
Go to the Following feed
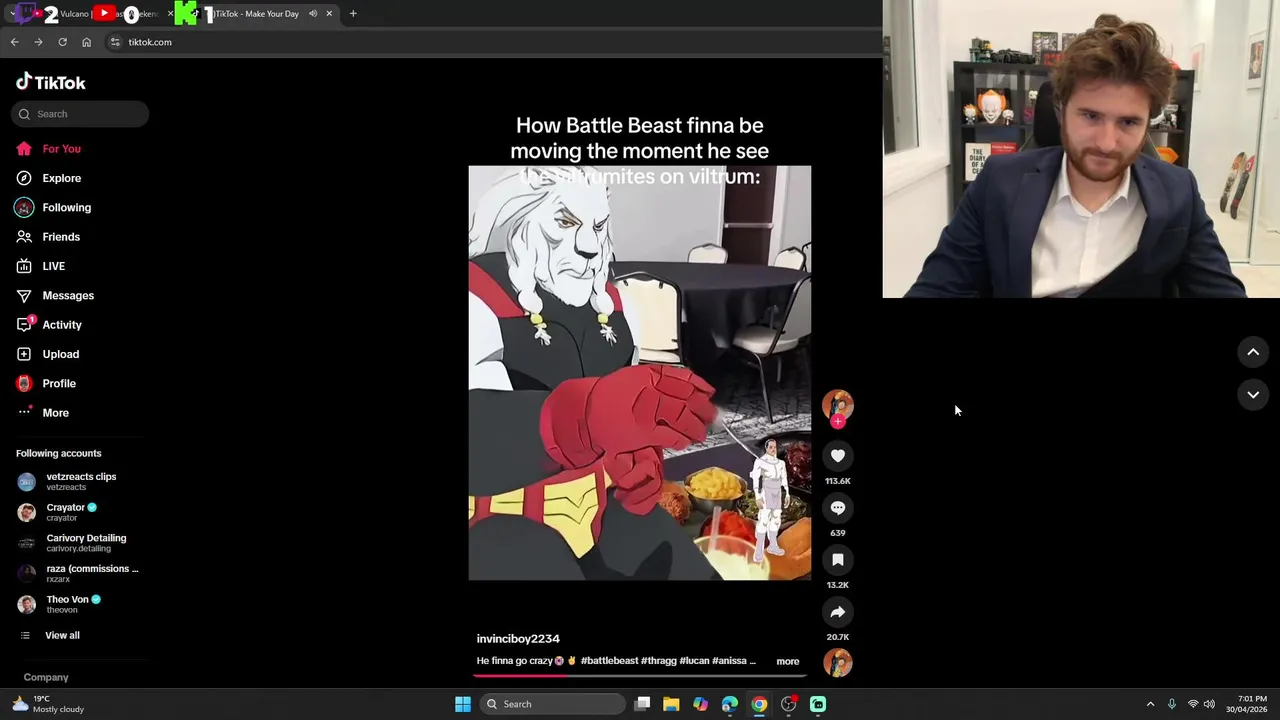(x=53, y=207)
